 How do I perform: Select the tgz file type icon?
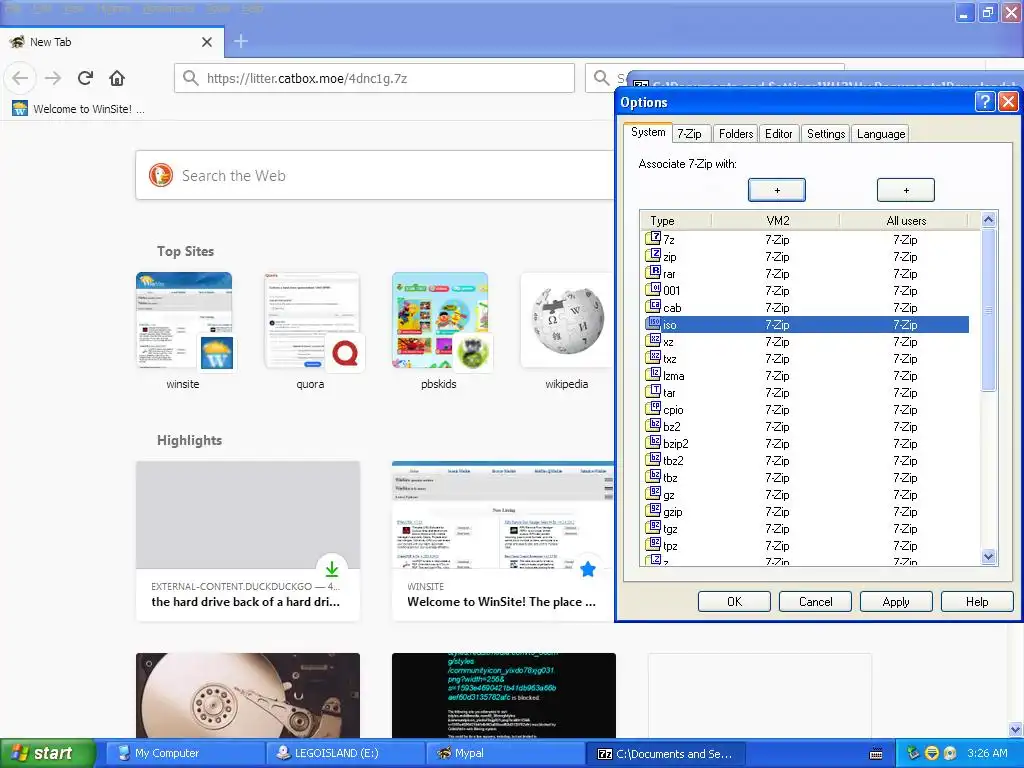click(653, 527)
